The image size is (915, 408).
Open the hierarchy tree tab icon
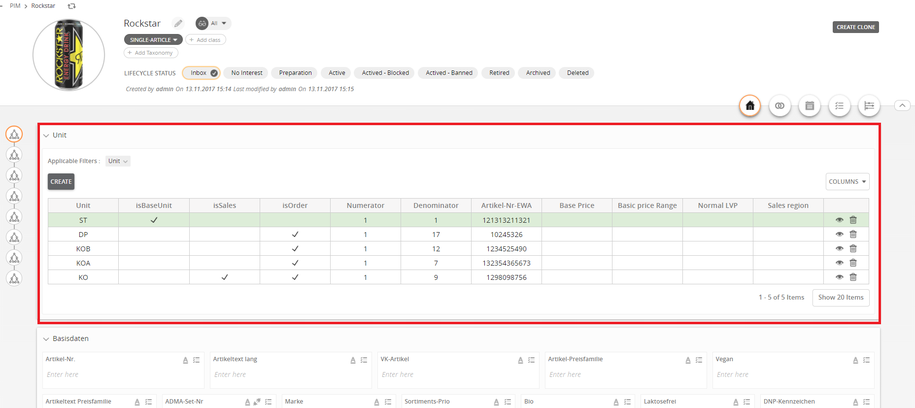click(x=869, y=106)
